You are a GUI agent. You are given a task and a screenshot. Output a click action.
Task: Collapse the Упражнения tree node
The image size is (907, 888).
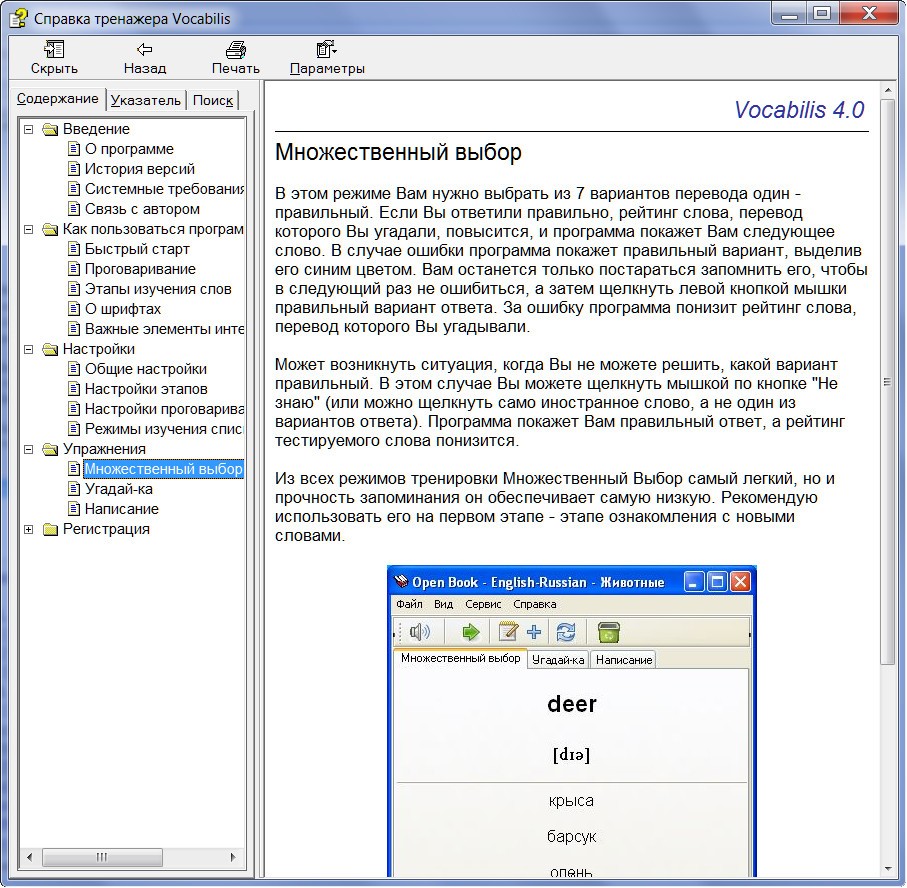pyautogui.click(x=28, y=449)
